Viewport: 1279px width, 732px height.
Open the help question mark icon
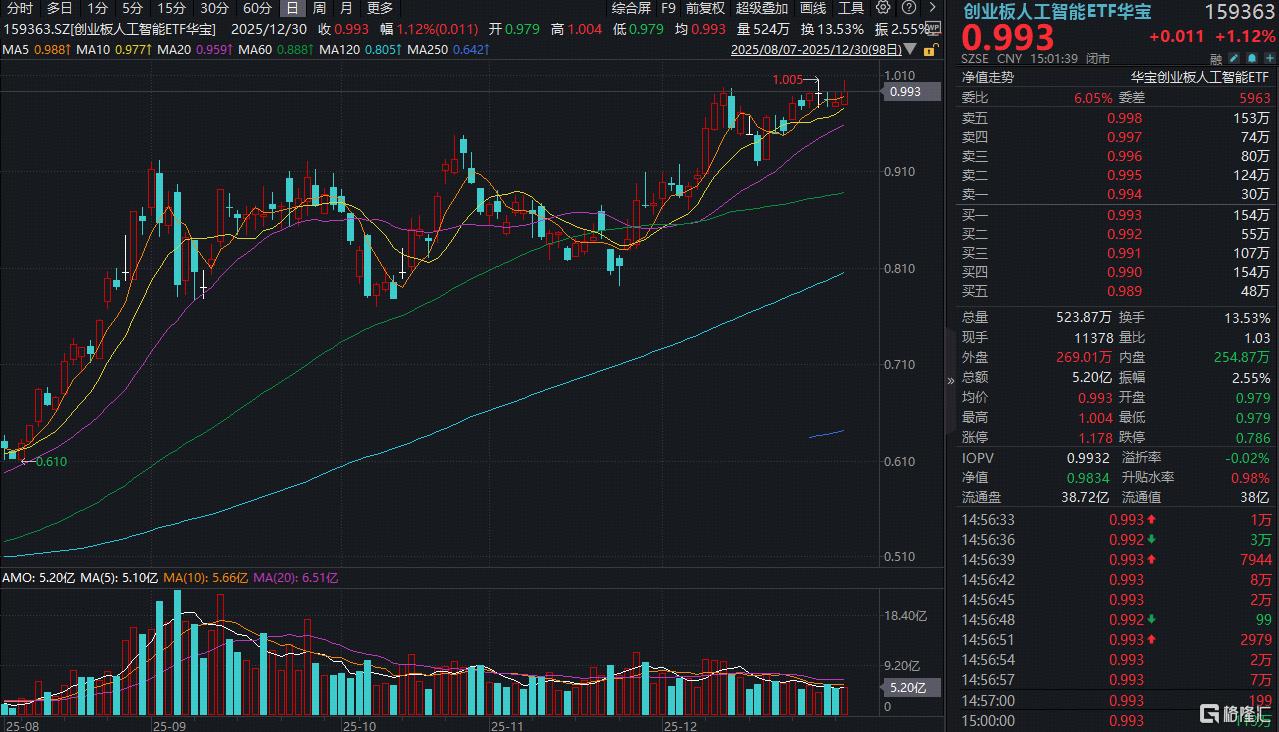coord(909,7)
